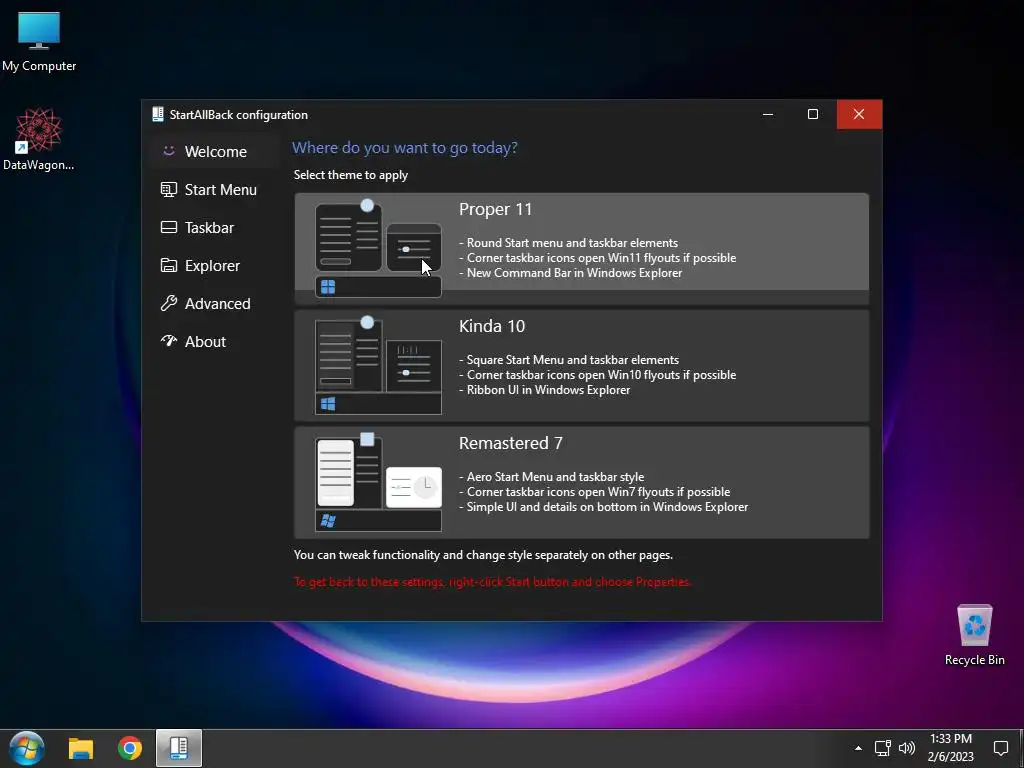Click 'Corner taskbar icons open Win10 flyouts' text

tap(601, 375)
